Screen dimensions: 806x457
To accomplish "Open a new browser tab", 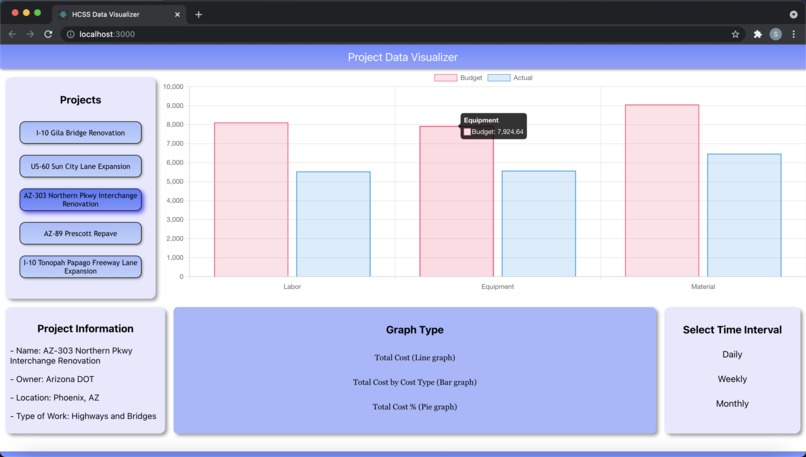I will 198,14.
